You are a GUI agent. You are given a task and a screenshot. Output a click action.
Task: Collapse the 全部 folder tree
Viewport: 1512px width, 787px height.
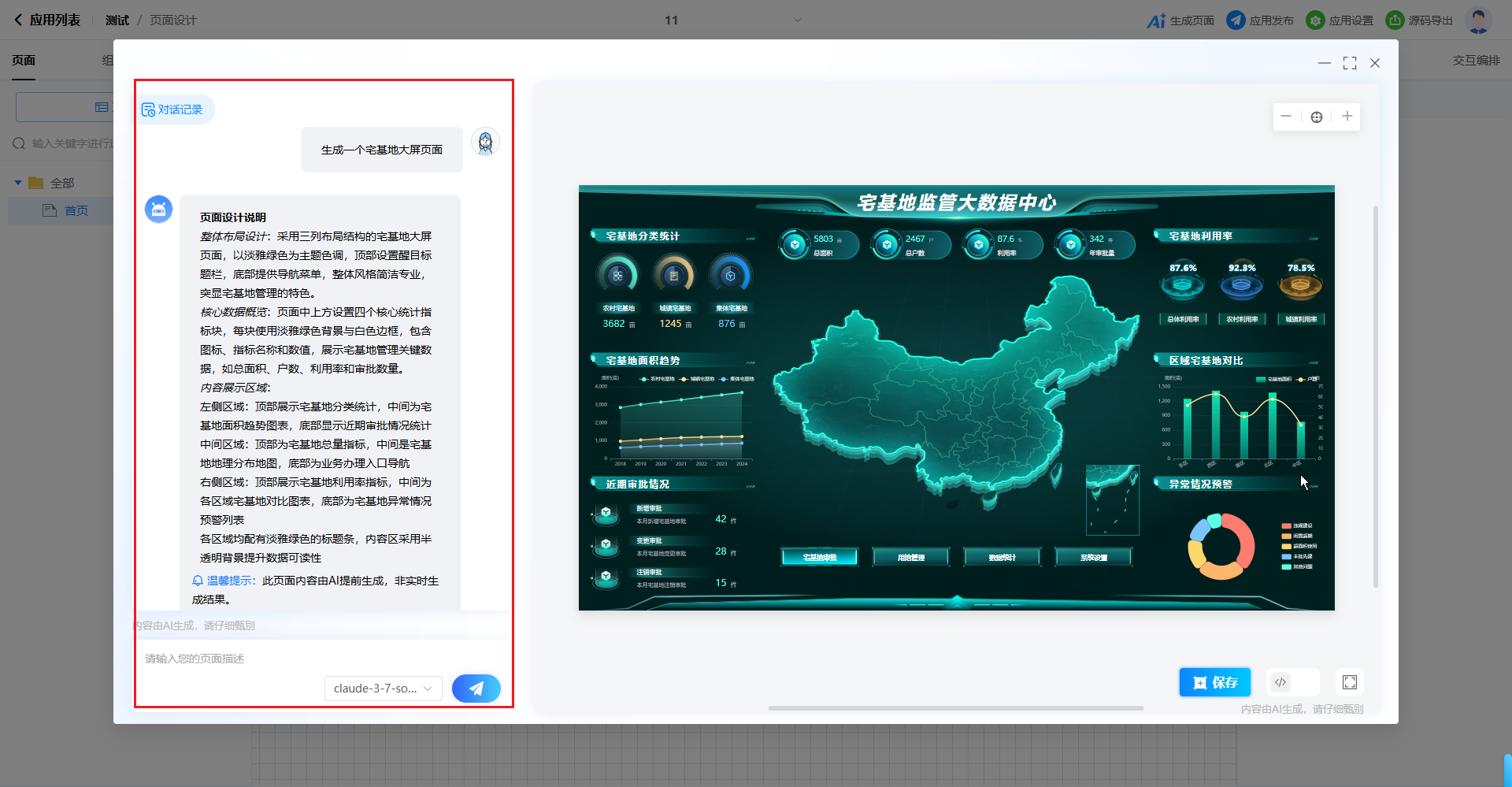tap(18, 183)
